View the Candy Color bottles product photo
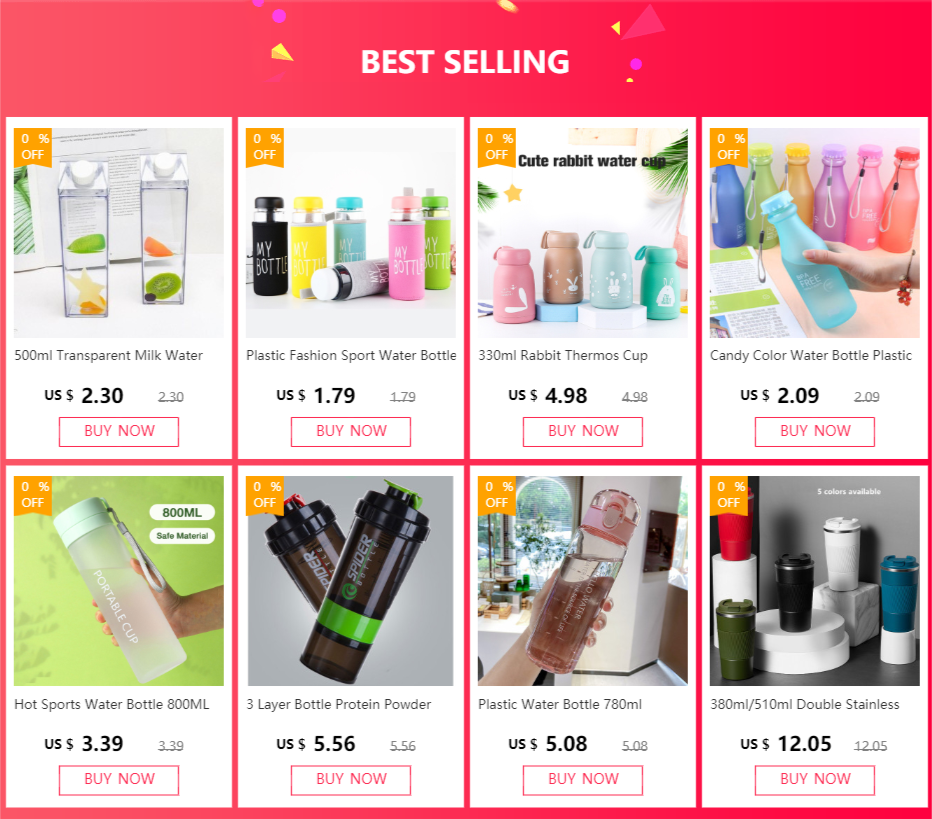Image resolution: width=932 pixels, height=819 pixels. tap(814, 233)
